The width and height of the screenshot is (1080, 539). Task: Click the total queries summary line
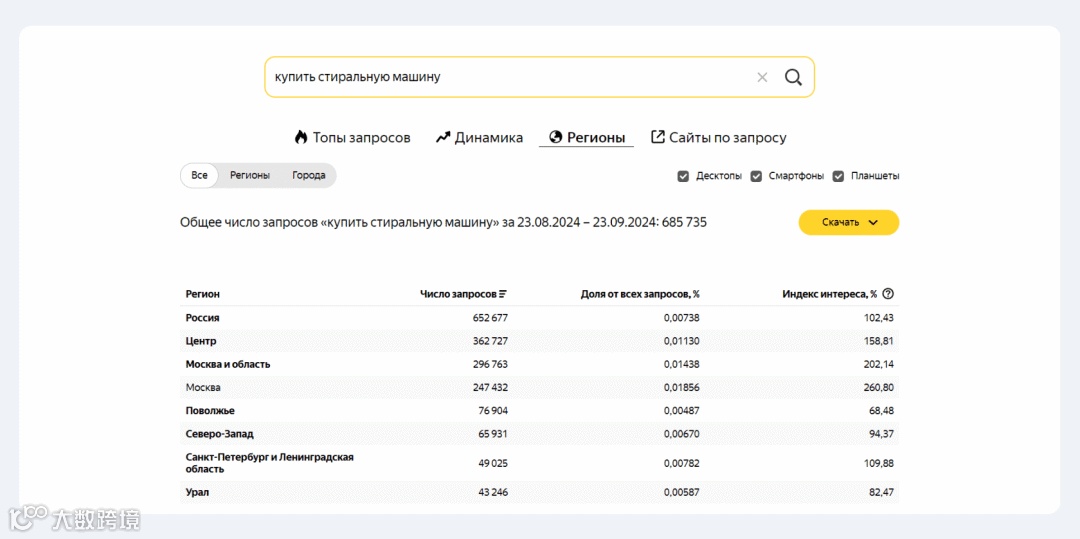coord(444,222)
